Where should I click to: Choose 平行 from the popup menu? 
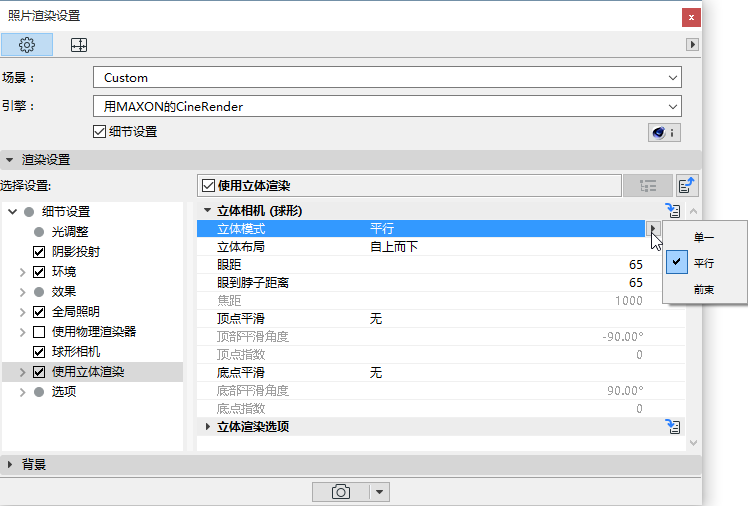pos(705,263)
